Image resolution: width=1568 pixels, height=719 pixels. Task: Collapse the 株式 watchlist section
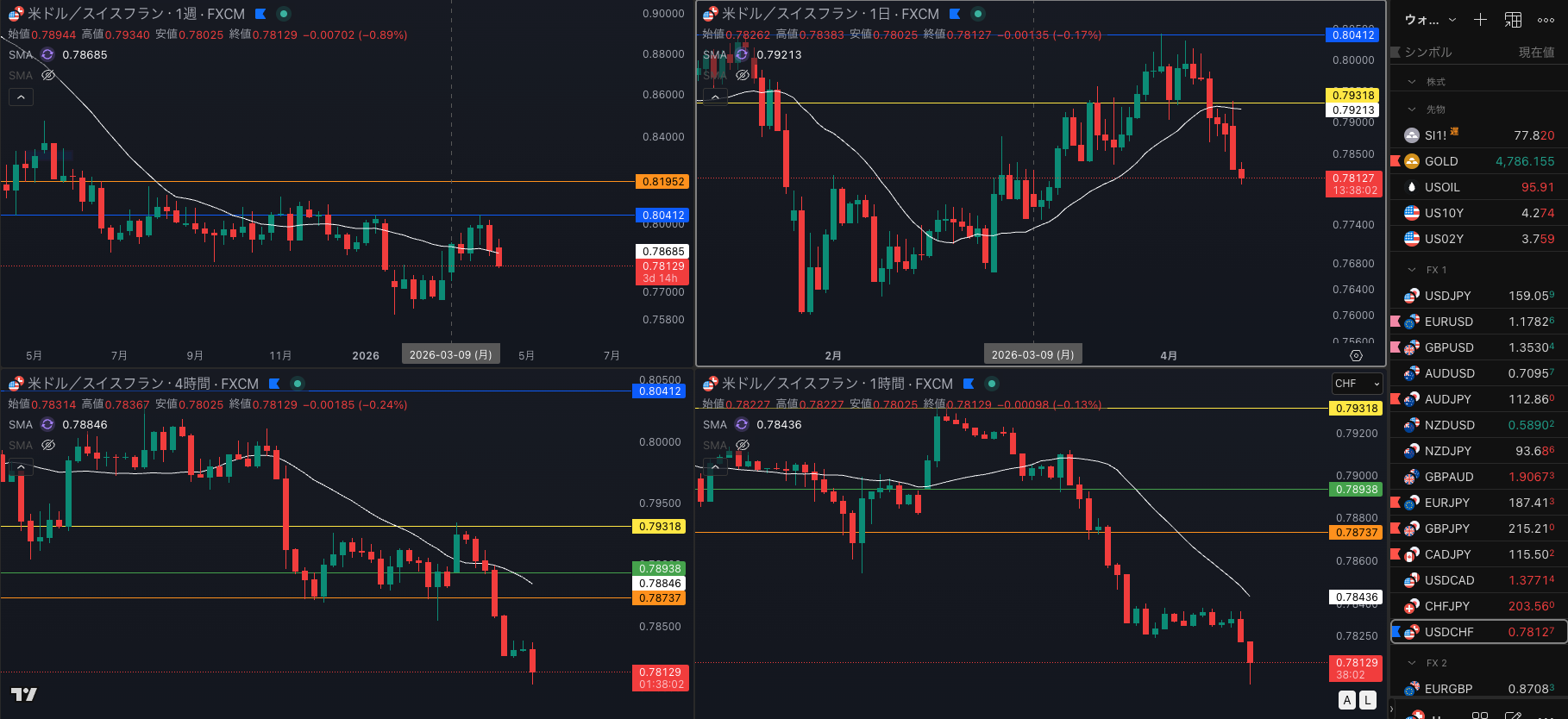[x=1412, y=82]
